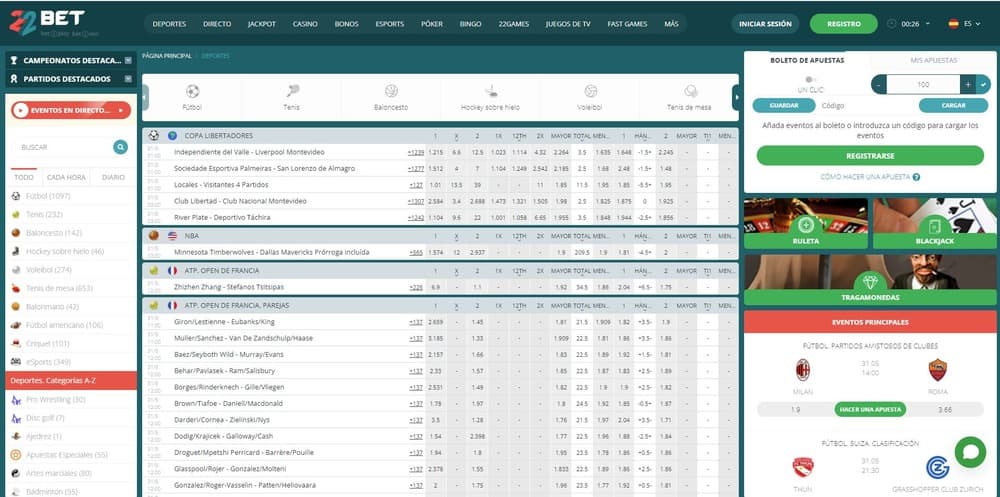
Task: Click Registrarse in bet slip
Action: (871, 156)
